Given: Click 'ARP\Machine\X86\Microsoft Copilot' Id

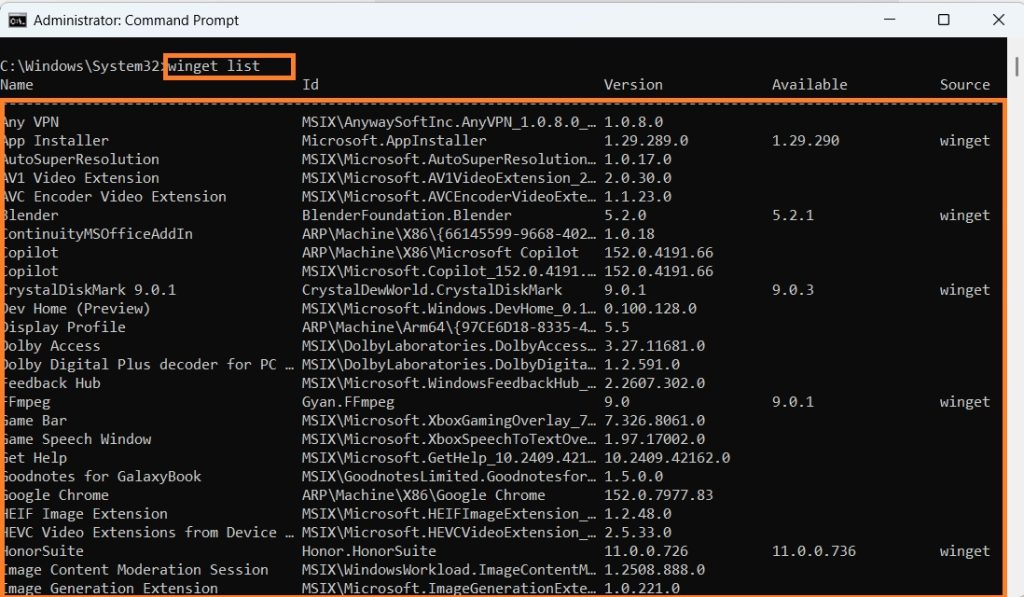Looking at the screenshot, I should (x=440, y=253).
